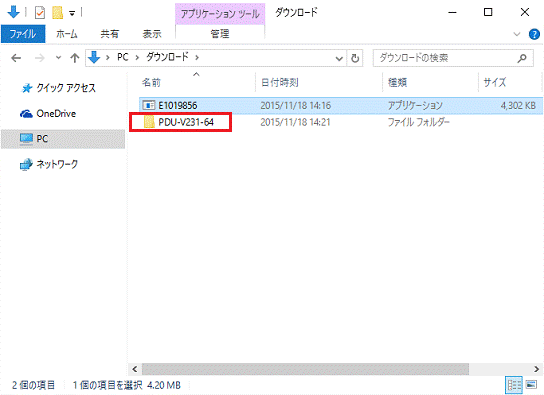The height and width of the screenshot is (395, 544).
Task: Click PC in the address breadcrumb
Action: (122, 57)
